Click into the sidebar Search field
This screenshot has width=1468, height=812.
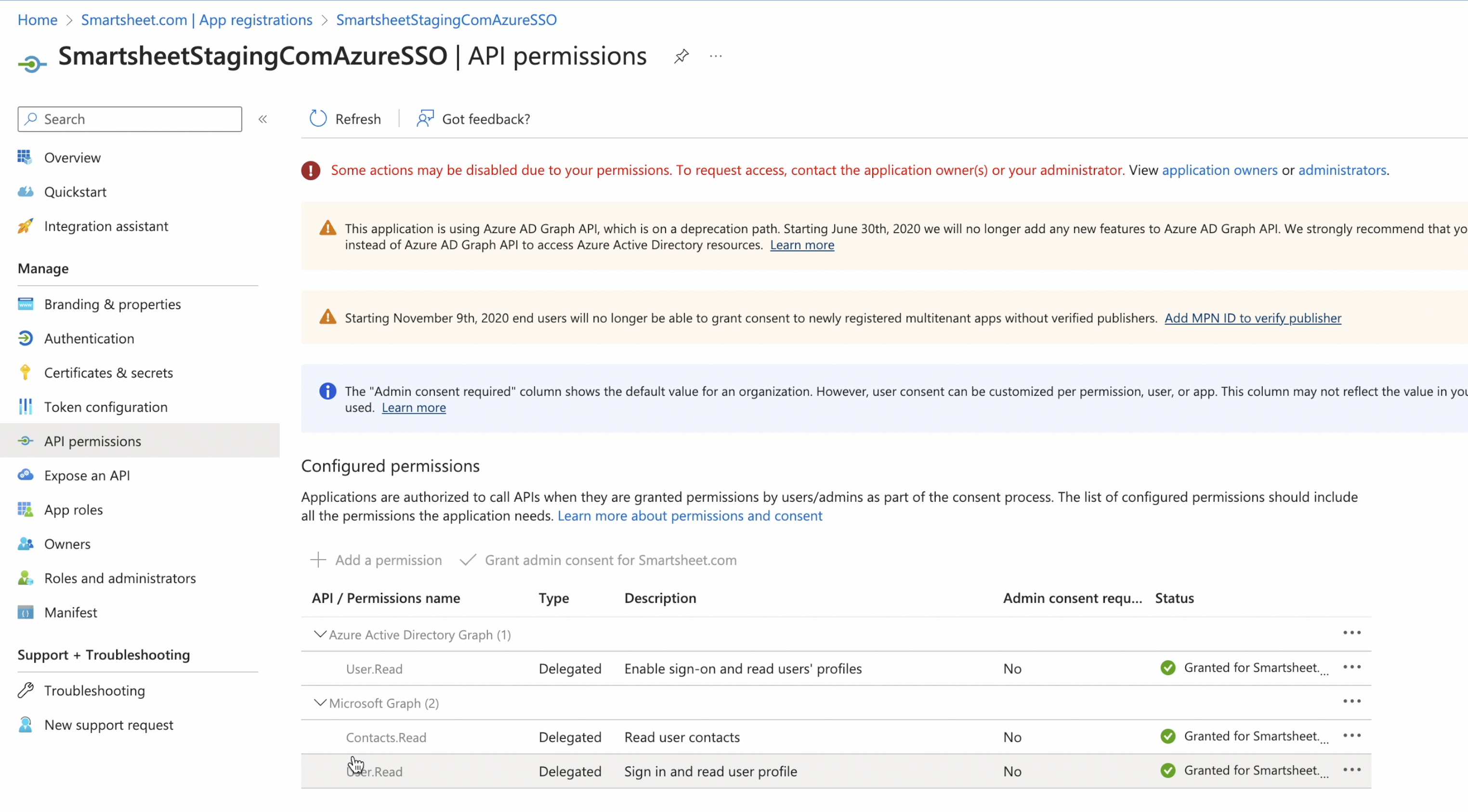point(130,119)
